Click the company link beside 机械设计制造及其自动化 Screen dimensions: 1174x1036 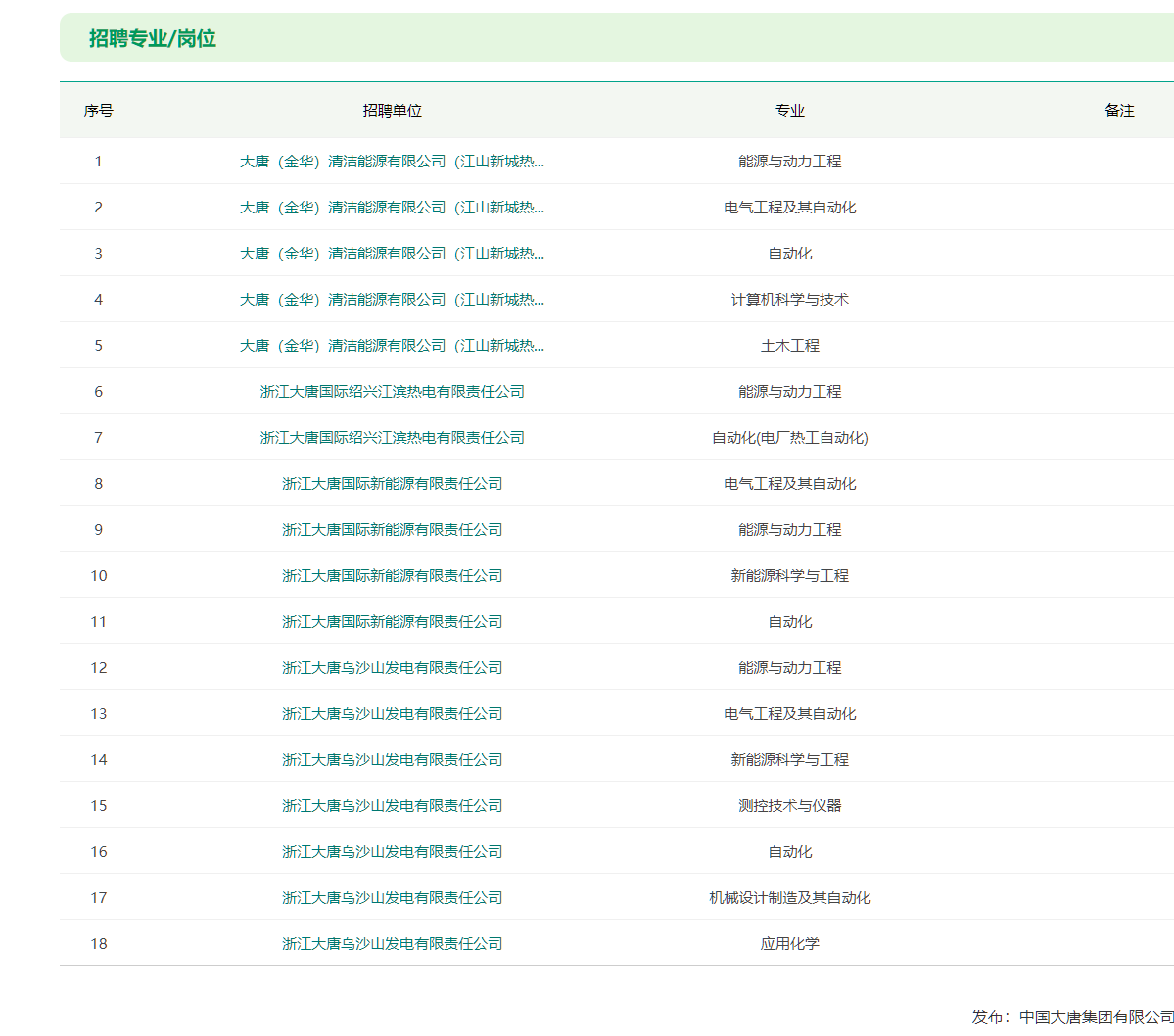[x=392, y=898]
